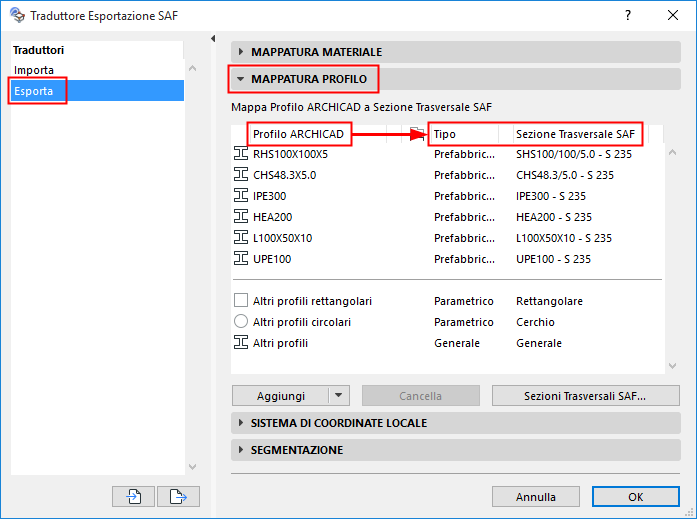Screen dimensions: 697x519
Task: Click scroll down arrow in translators list
Action: pyautogui.click(x=192, y=467)
